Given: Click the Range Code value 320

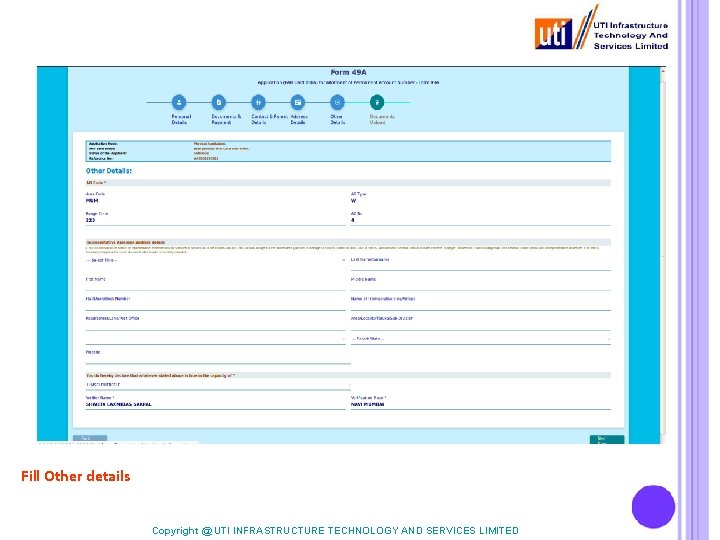Looking at the screenshot, I should tap(90, 220).
